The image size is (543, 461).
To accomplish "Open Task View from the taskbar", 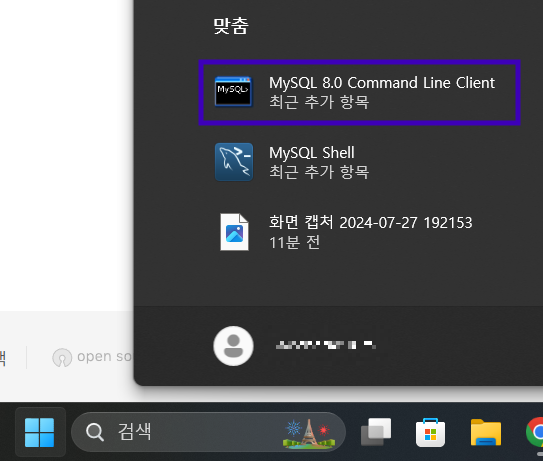I will pos(376,432).
